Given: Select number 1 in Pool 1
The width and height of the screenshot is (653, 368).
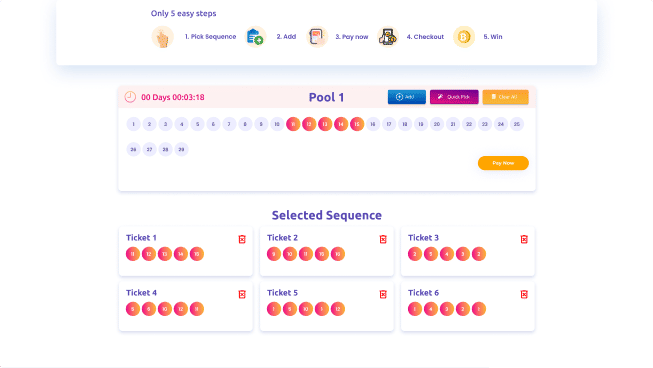Looking at the screenshot, I should (134, 124).
